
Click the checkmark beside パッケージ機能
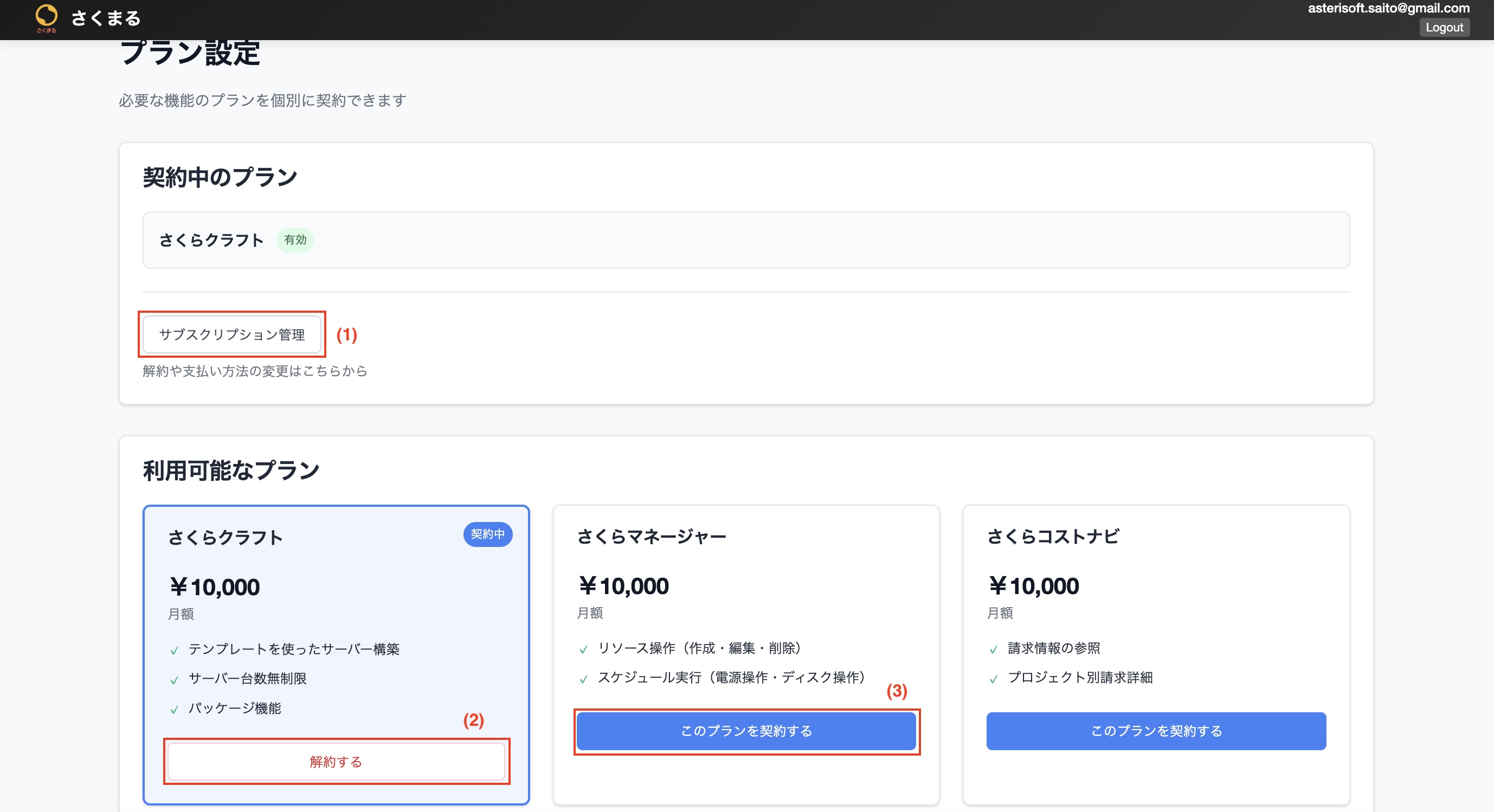(174, 710)
